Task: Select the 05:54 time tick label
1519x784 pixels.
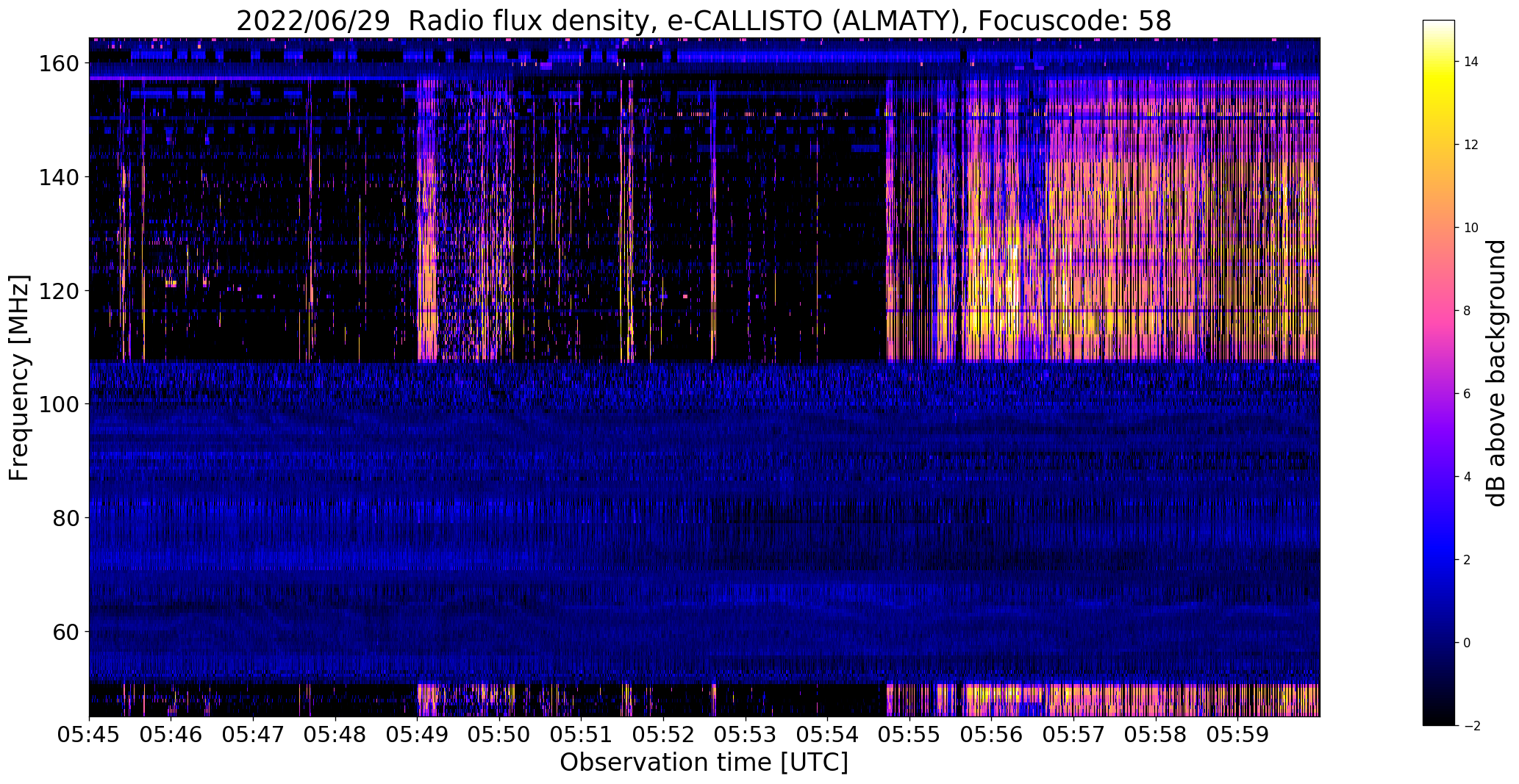Action: coord(828,734)
